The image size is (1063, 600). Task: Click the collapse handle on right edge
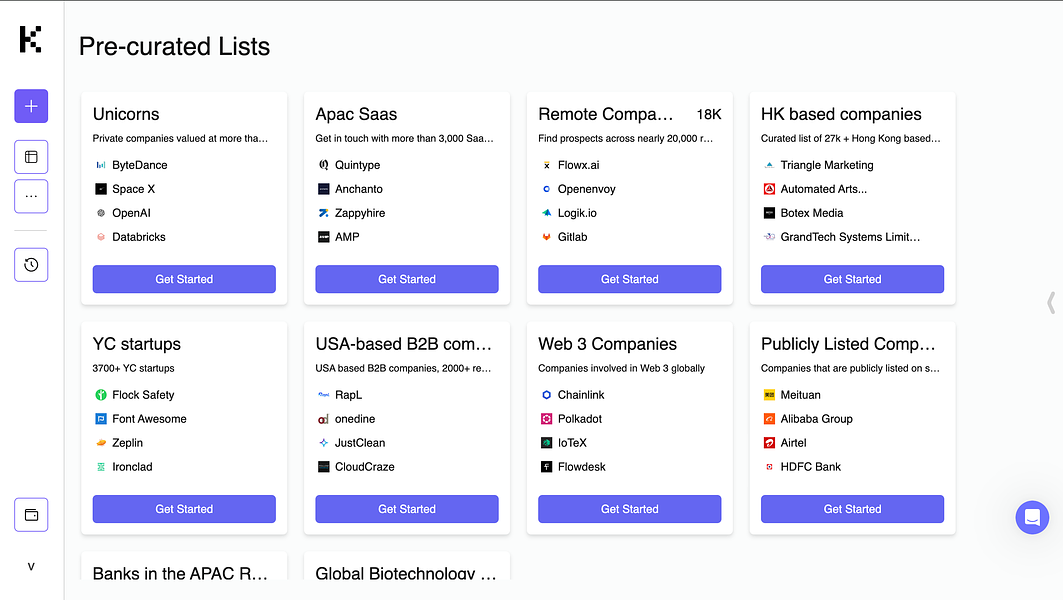1051,302
